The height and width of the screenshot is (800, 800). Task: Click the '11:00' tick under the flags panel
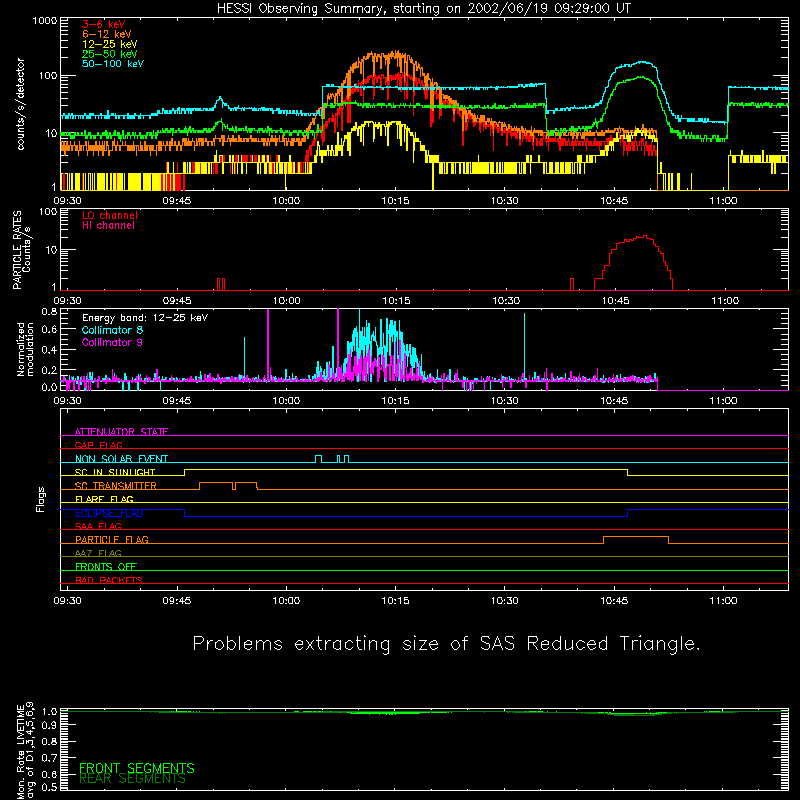[723, 601]
